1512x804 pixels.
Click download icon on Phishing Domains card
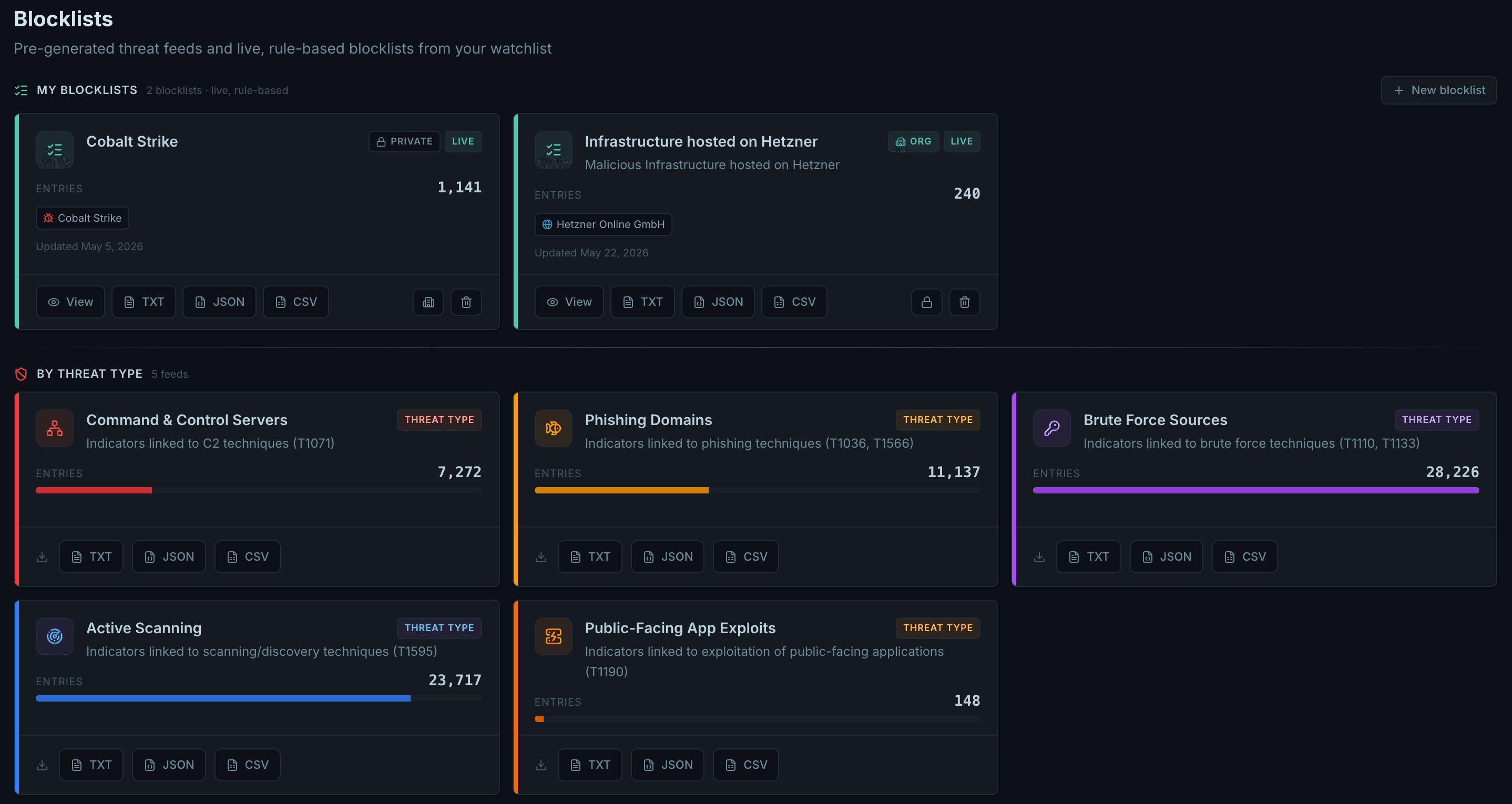click(541, 557)
